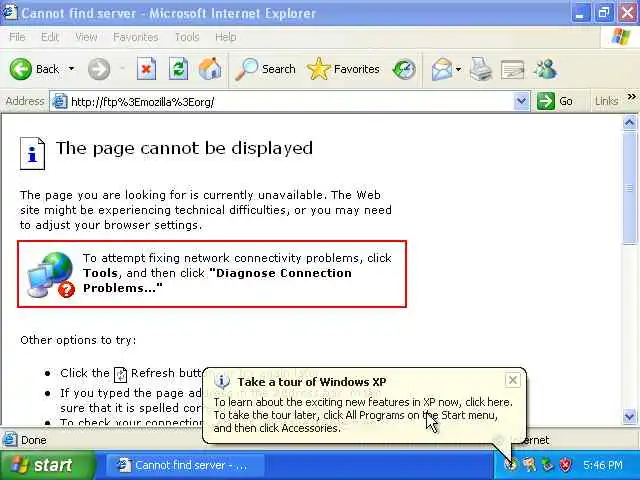Click the Windows tour tray icon
Viewport: 640px width, 480px height.
pyautogui.click(x=510, y=465)
